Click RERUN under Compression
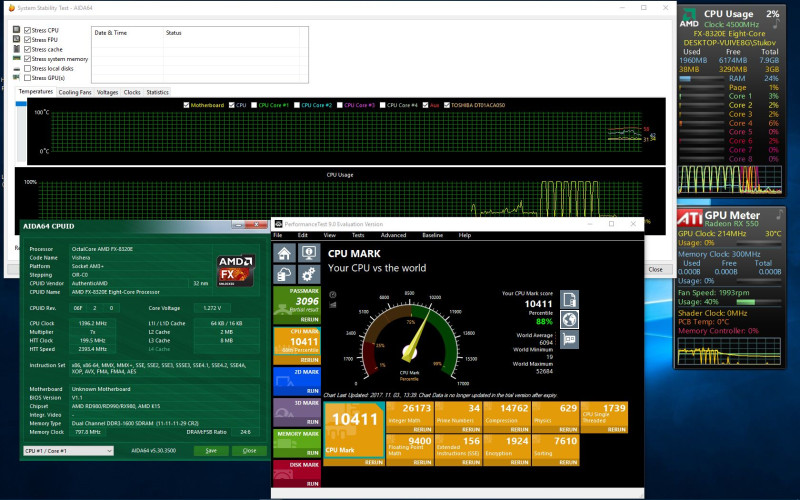 (519, 429)
